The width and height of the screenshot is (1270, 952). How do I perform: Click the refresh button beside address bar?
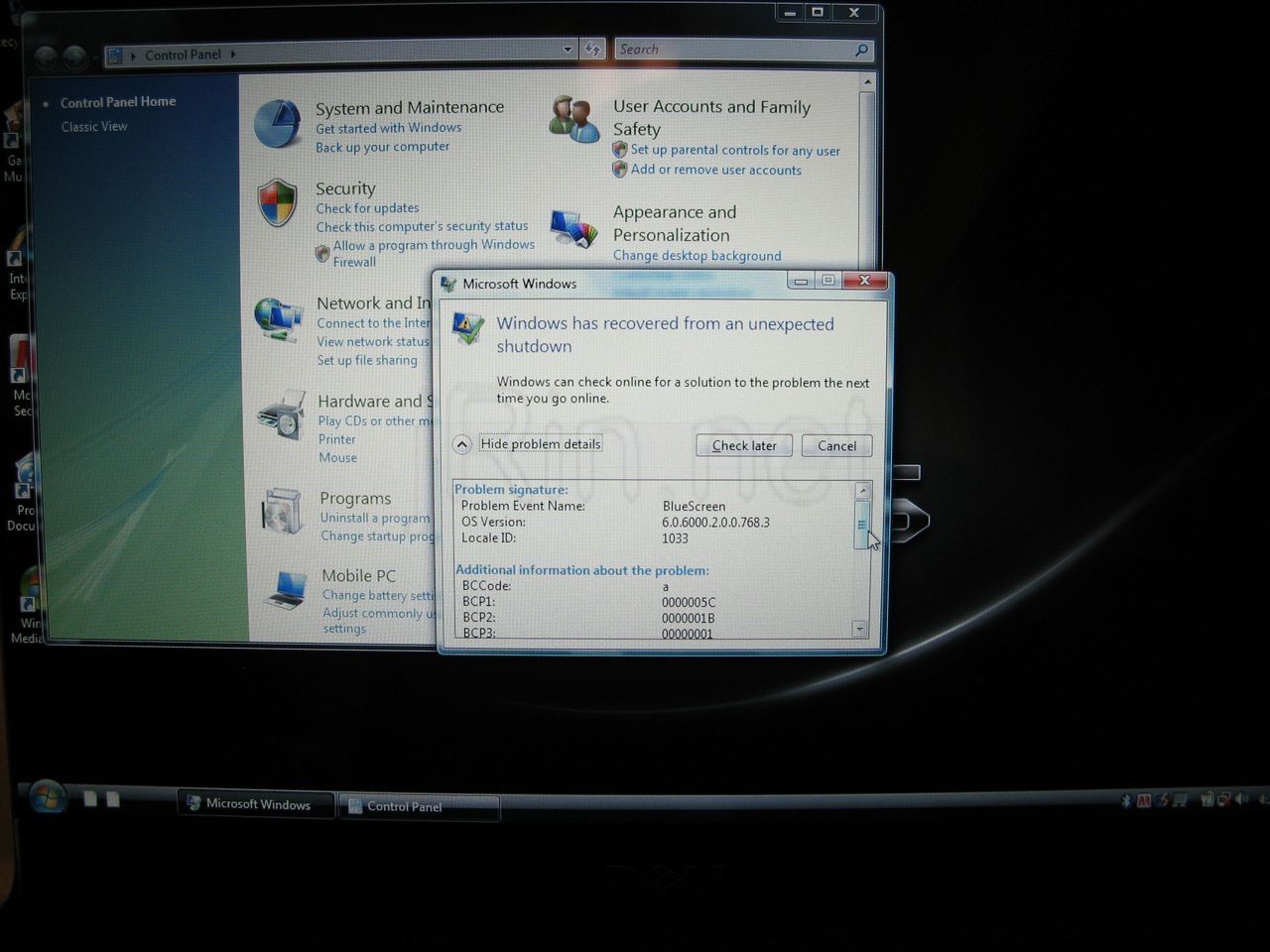(592, 49)
